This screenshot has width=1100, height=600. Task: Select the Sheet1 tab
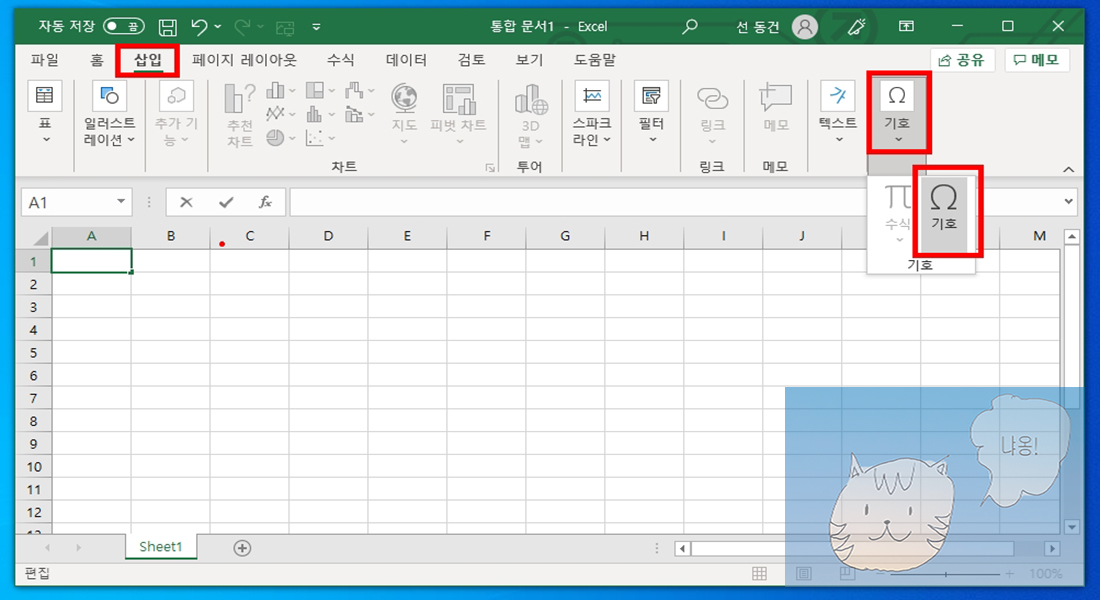click(x=161, y=547)
